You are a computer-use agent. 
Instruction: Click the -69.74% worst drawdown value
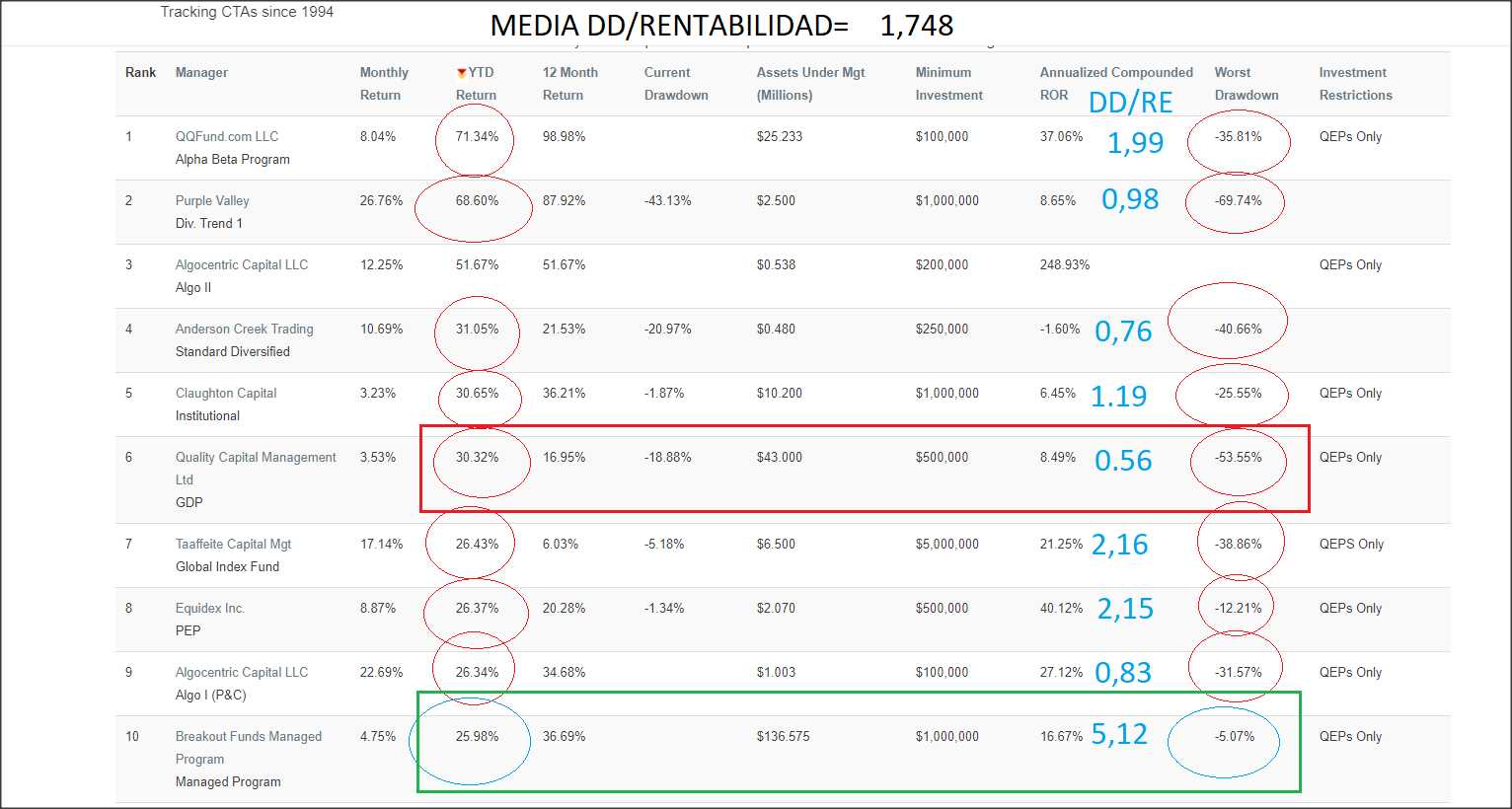click(1238, 201)
